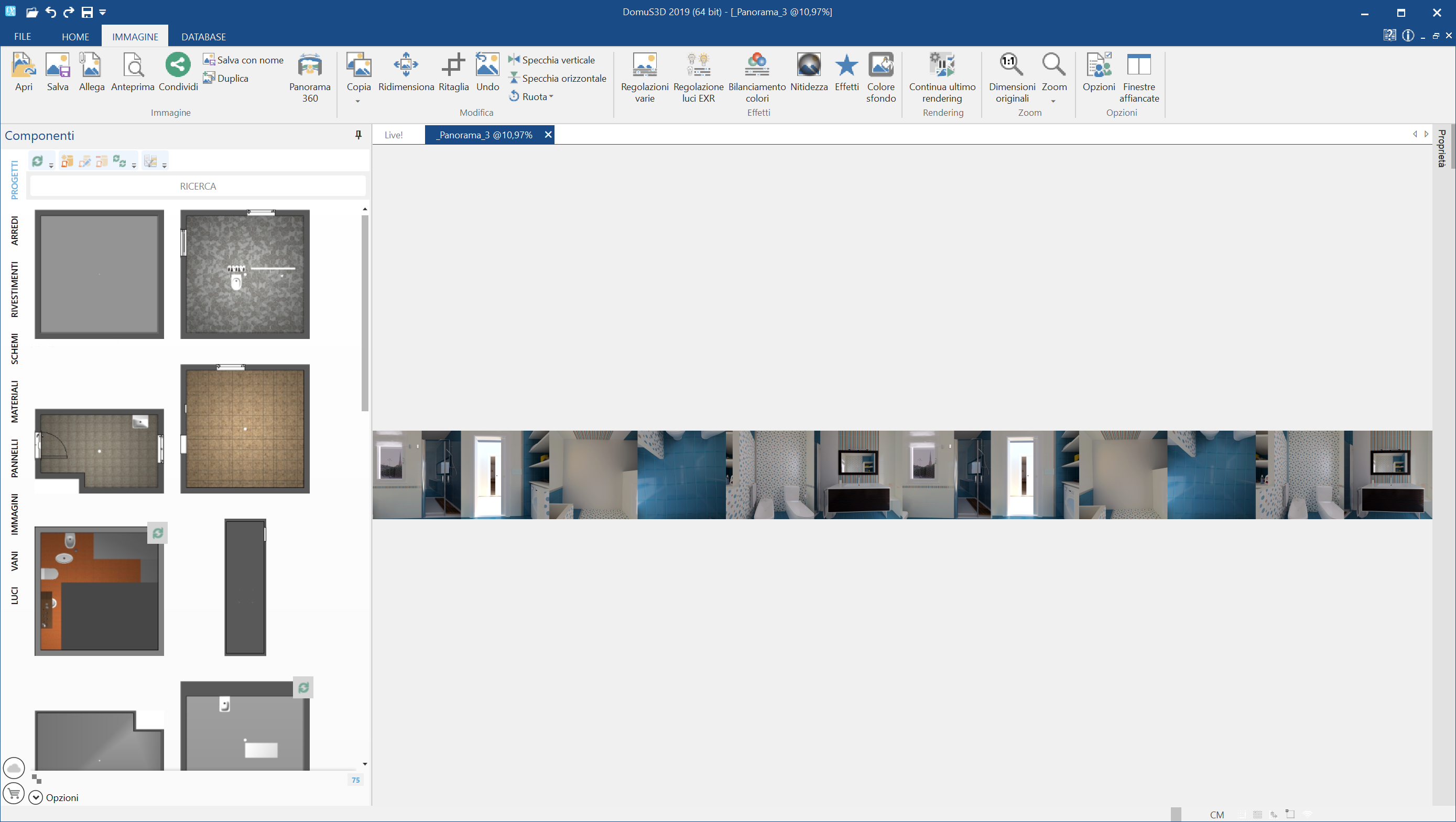Adjust sharpness with Nitidezza
The height and width of the screenshot is (822, 1456).
pyautogui.click(x=809, y=72)
